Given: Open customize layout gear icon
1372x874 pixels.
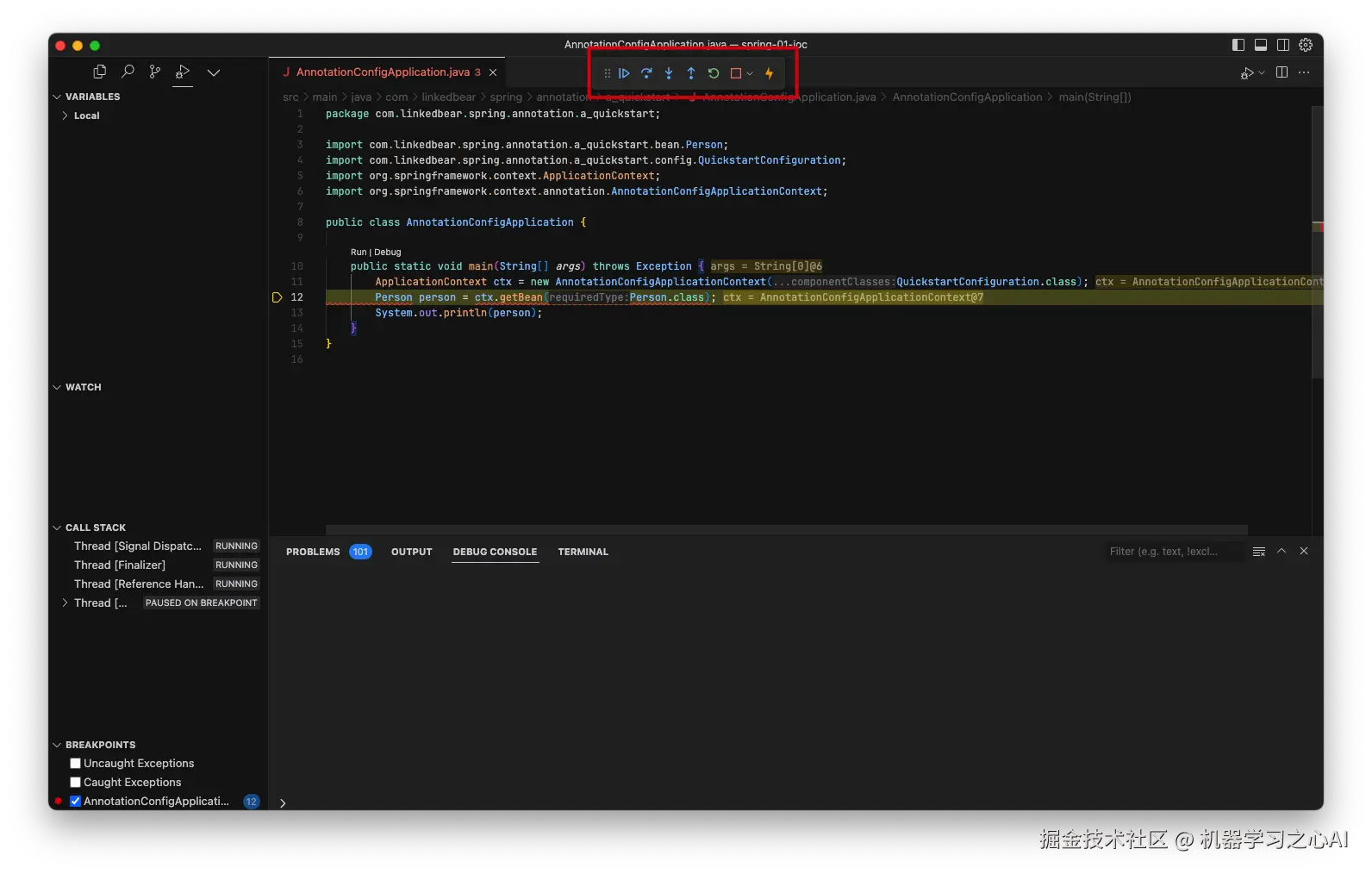Looking at the screenshot, I should point(1306,45).
